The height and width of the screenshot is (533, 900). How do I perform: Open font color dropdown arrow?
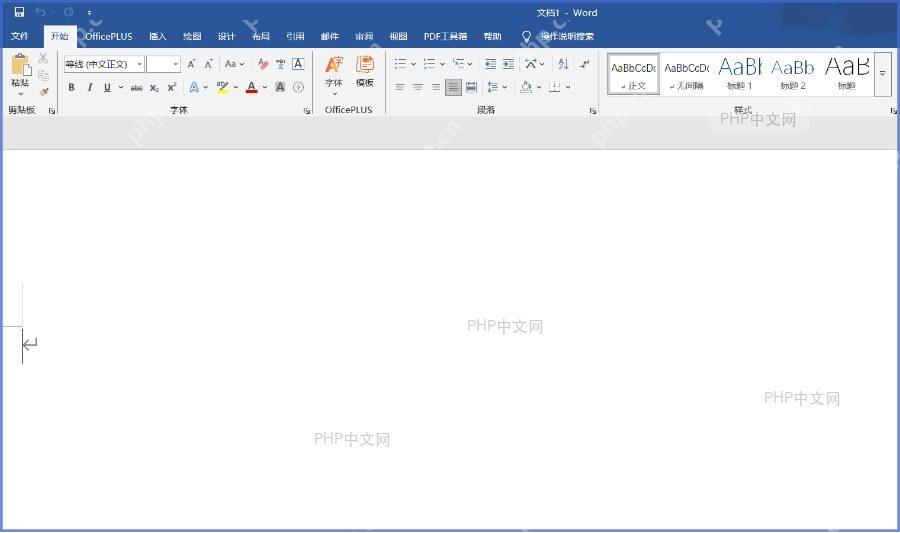tap(265, 87)
